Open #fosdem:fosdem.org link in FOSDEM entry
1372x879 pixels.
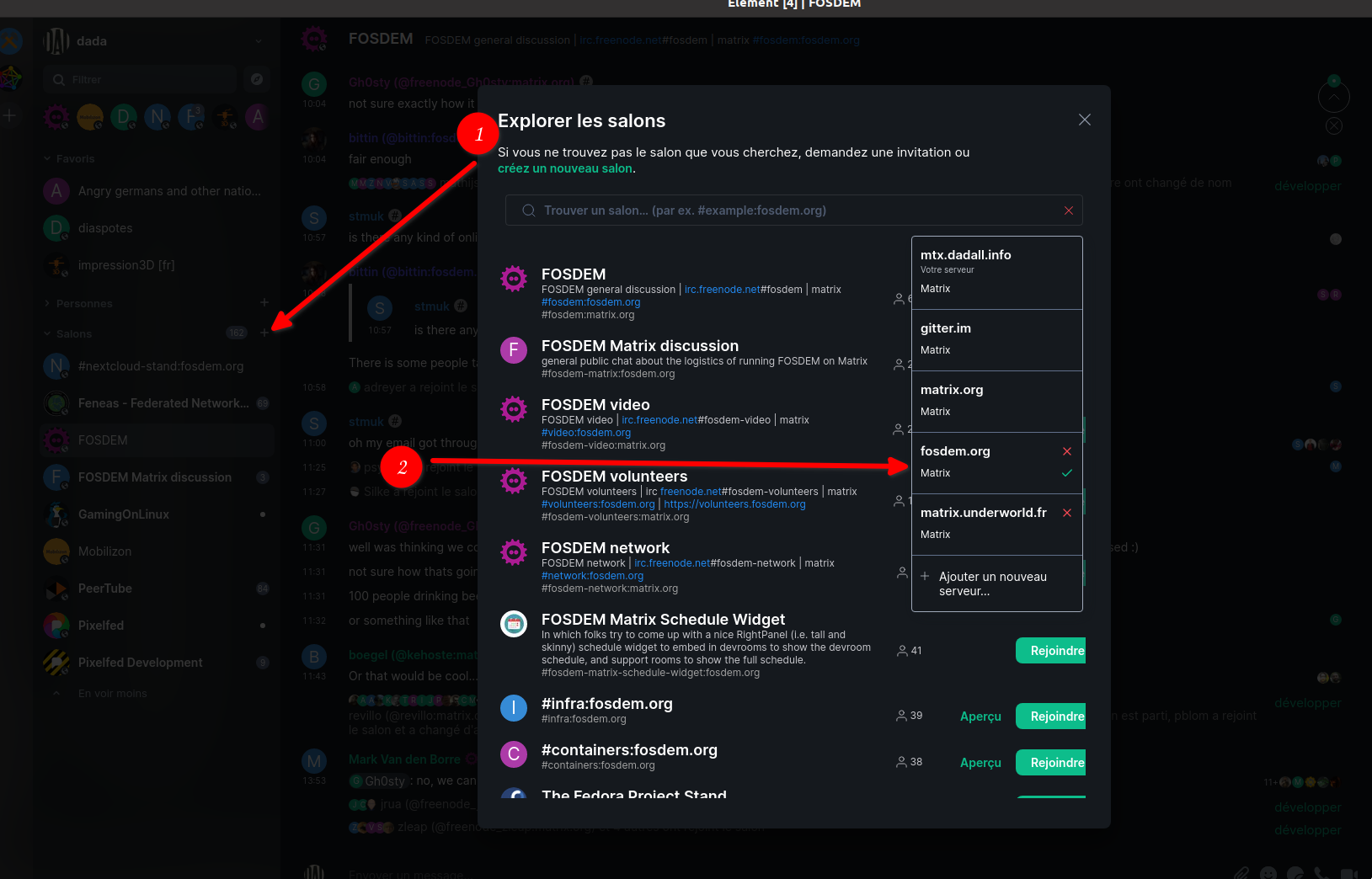(590, 302)
